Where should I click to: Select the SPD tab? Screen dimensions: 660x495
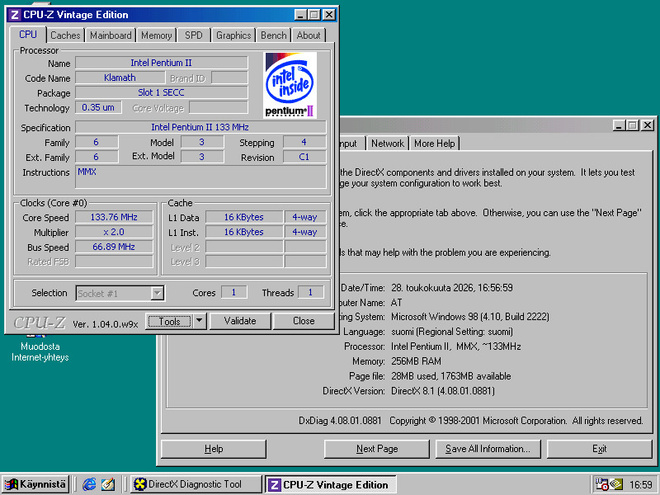[194, 35]
